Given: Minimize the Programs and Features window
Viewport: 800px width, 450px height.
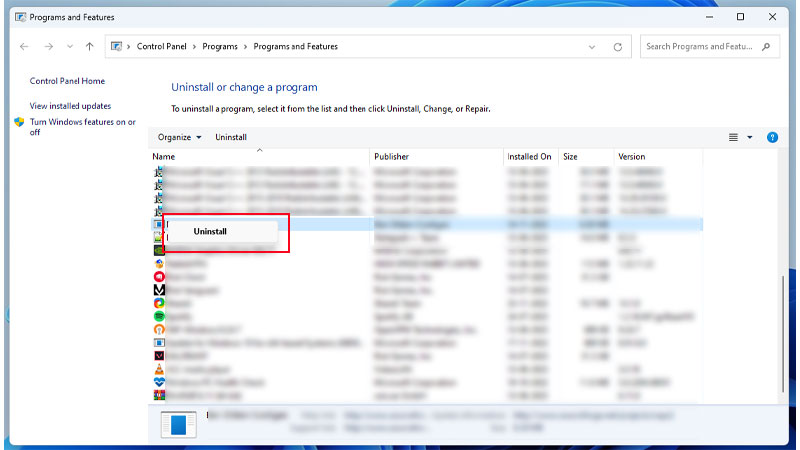Looking at the screenshot, I should [x=709, y=17].
